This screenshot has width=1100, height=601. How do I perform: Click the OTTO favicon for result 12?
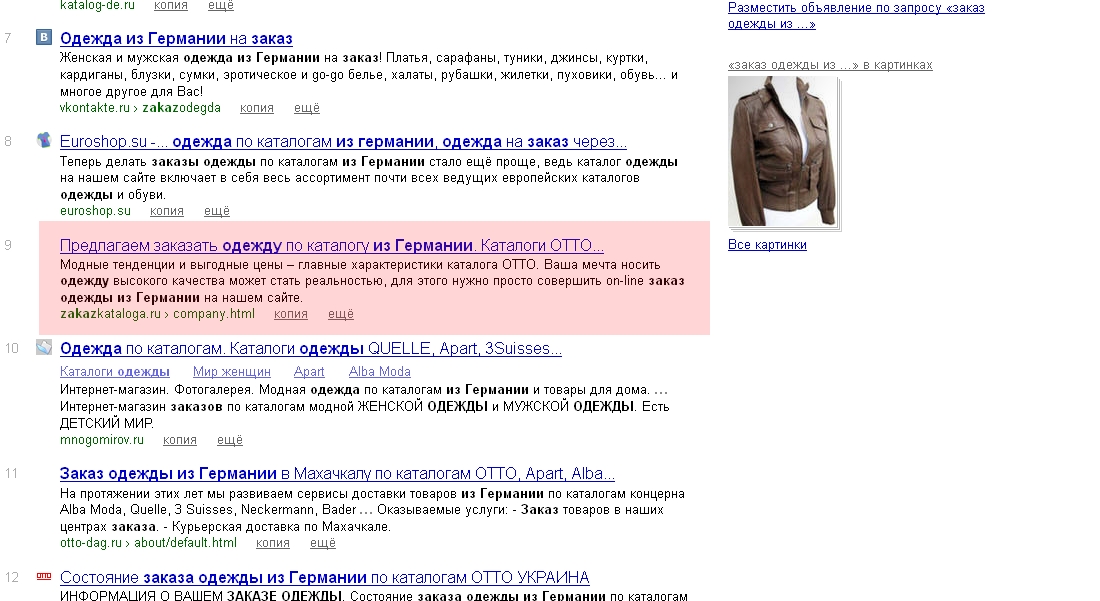click(x=44, y=576)
